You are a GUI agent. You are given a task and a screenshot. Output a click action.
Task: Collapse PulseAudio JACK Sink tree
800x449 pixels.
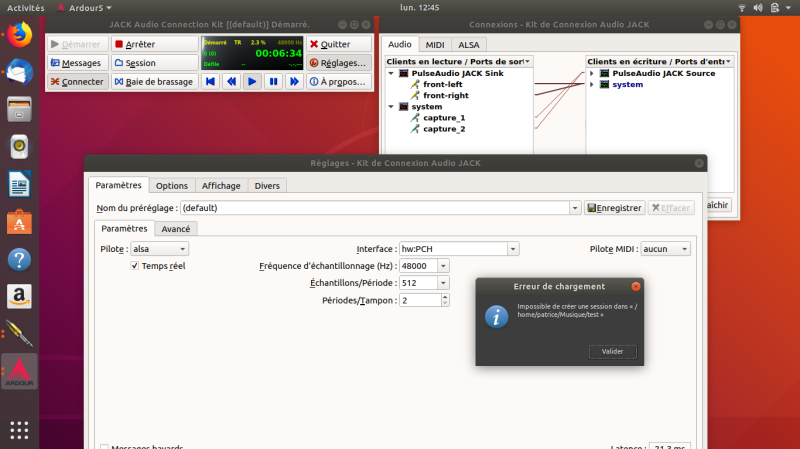click(x=391, y=73)
